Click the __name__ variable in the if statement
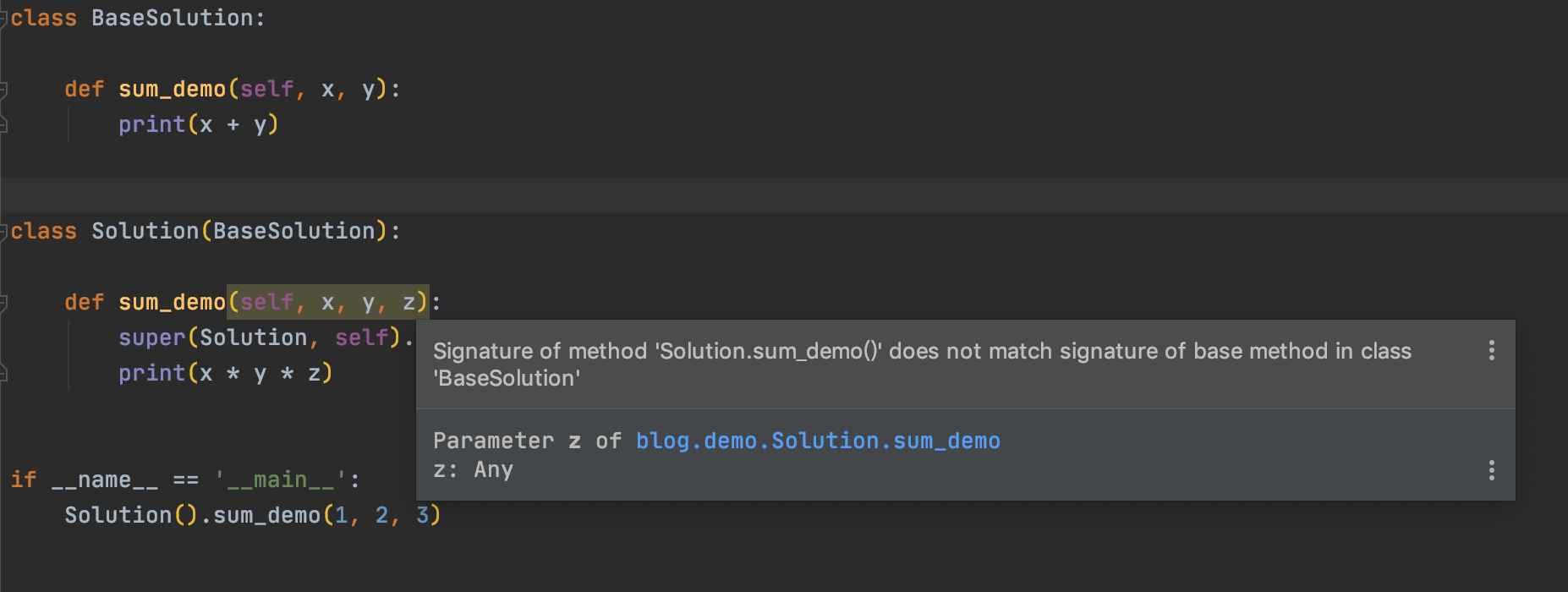 pos(104,480)
